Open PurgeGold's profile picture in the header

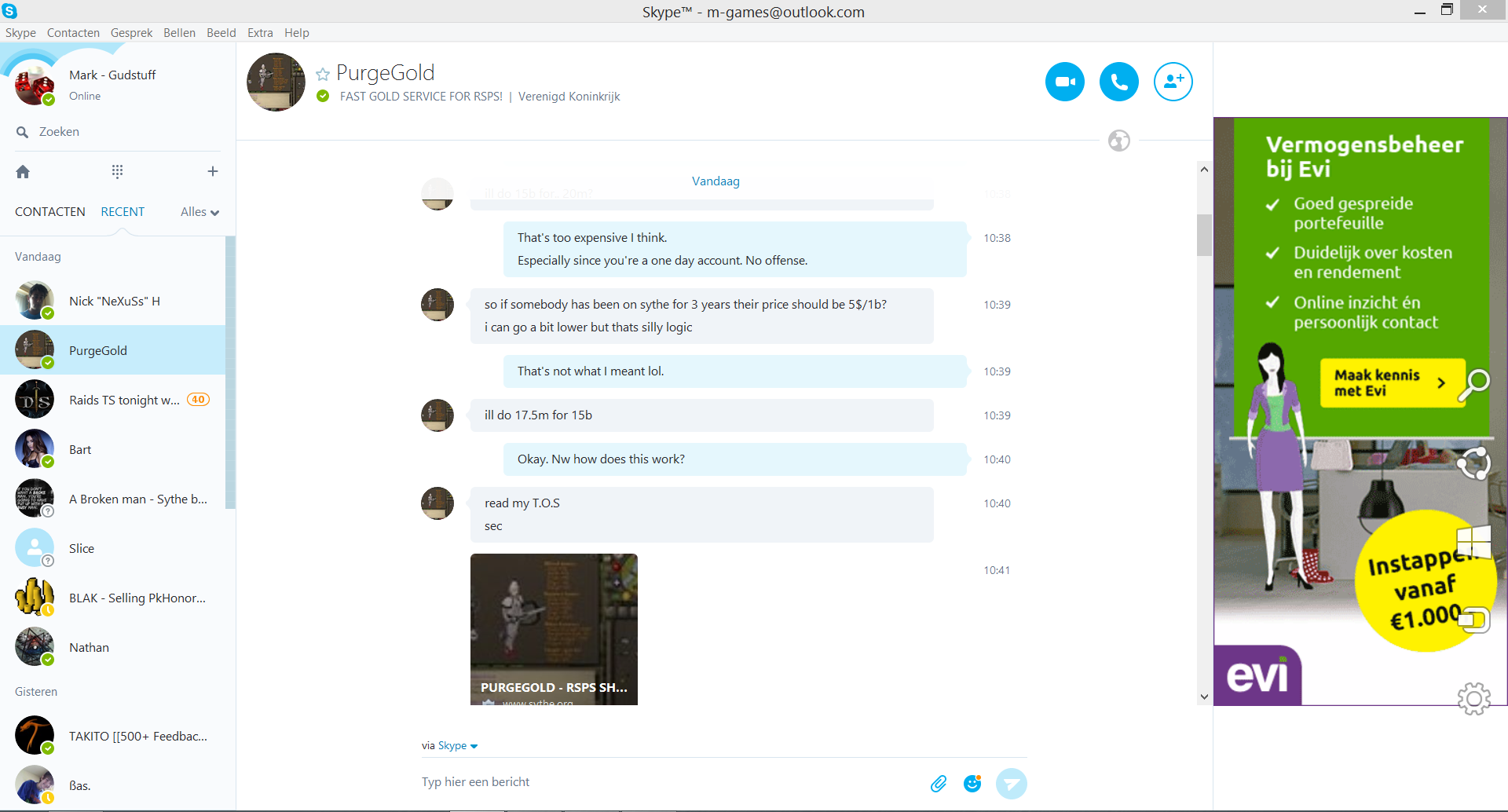[276, 82]
